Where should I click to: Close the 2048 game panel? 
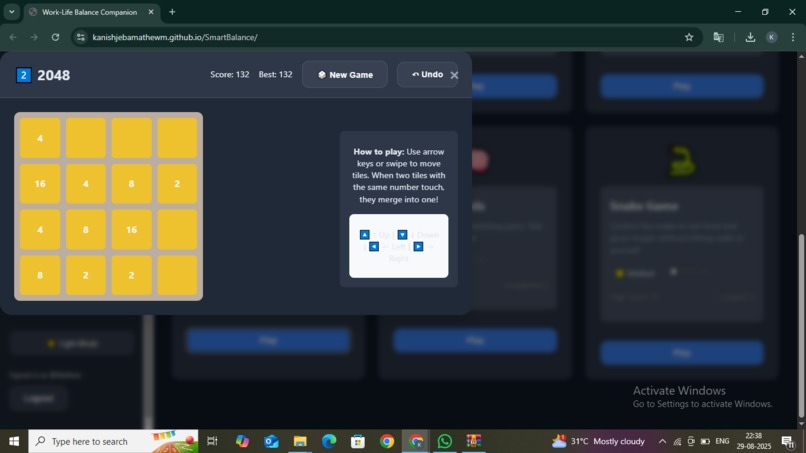454,75
